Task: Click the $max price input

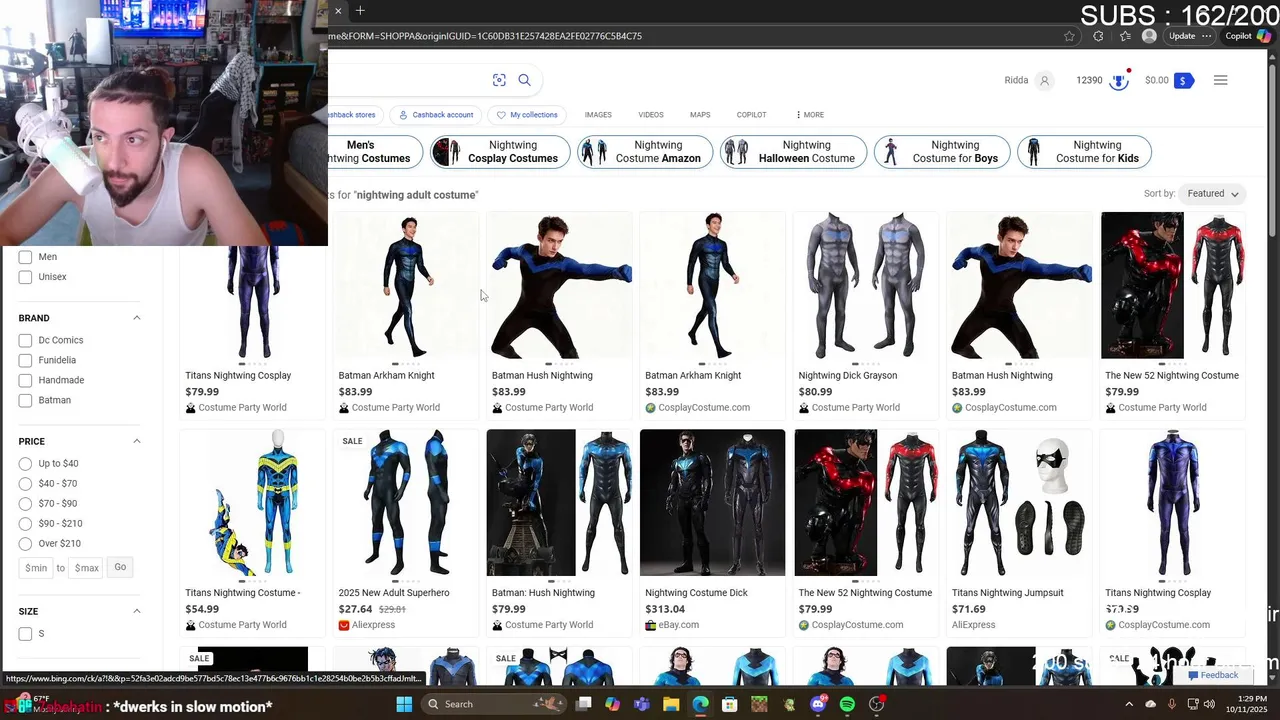Action: (x=87, y=568)
